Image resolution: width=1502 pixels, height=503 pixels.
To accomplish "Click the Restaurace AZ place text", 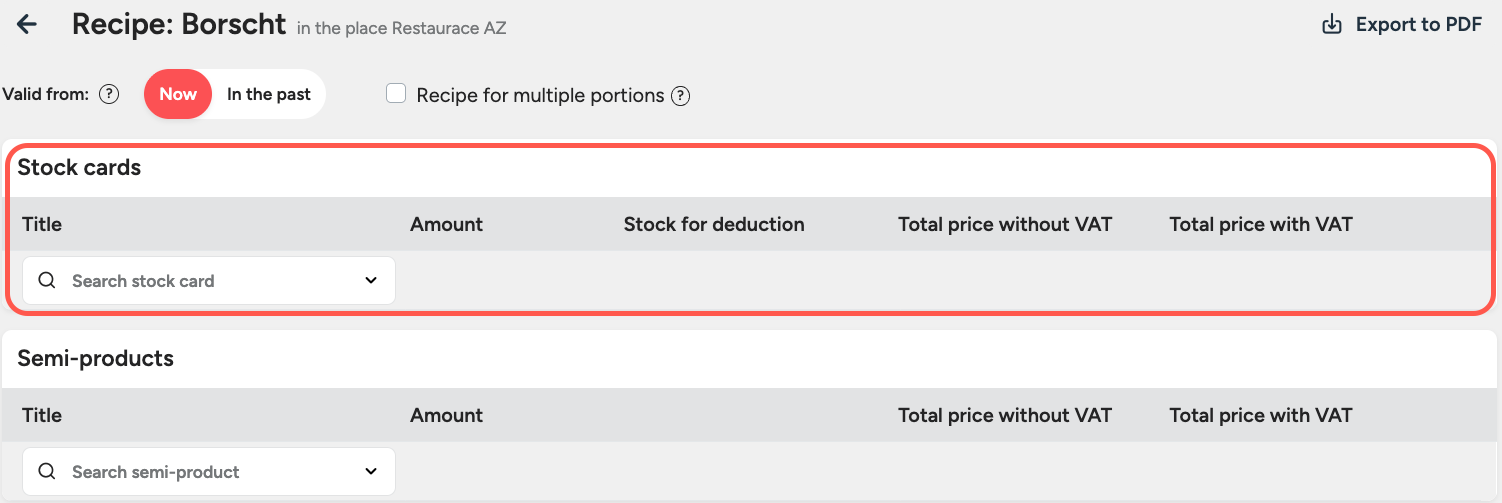I will [x=449, y=28].
